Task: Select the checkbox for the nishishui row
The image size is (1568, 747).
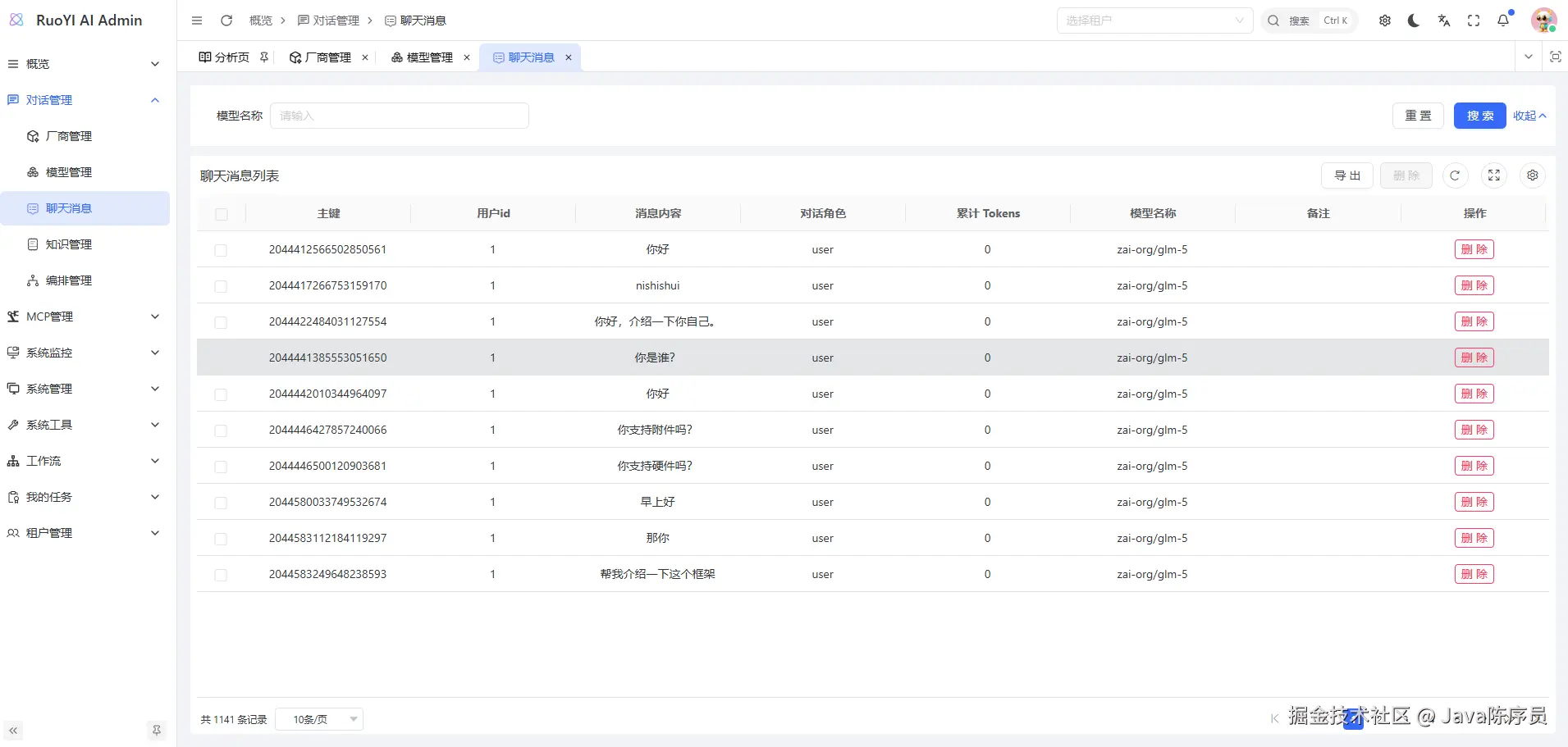Action: (x=221, y=286)
